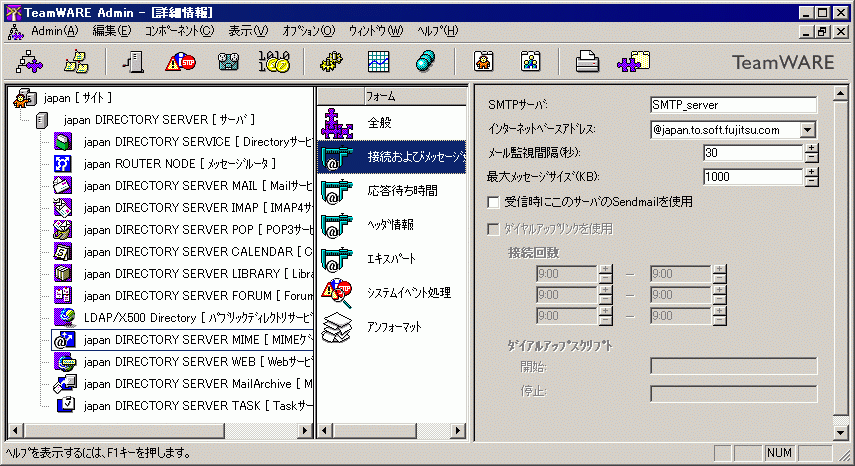Image resolution: width=855 pixels, height=466 pixels.
Task: Click the 最大メッセージサイズ value field
Action: (754, 177)
